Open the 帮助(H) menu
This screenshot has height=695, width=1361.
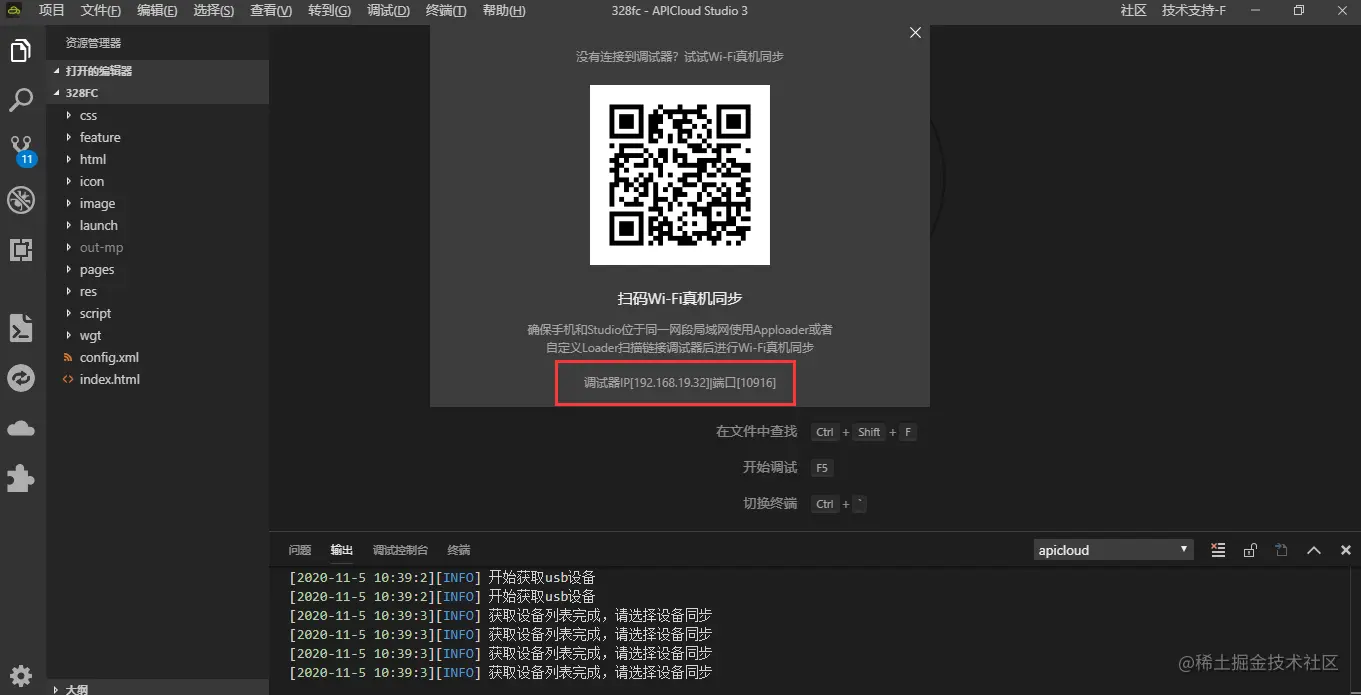504,11
